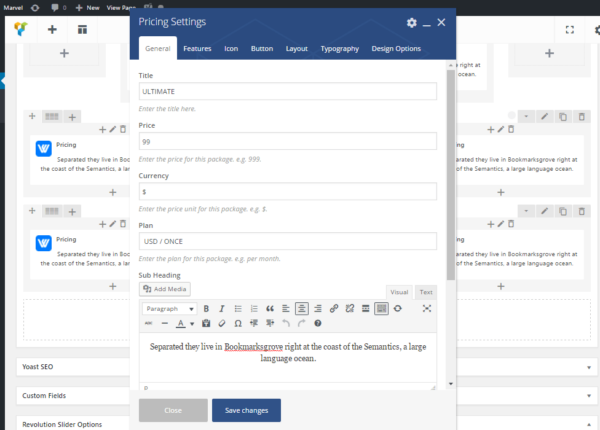Toggle the toolbar kitchen sink button
Screen dimensions: 600x430
point(381,309)
